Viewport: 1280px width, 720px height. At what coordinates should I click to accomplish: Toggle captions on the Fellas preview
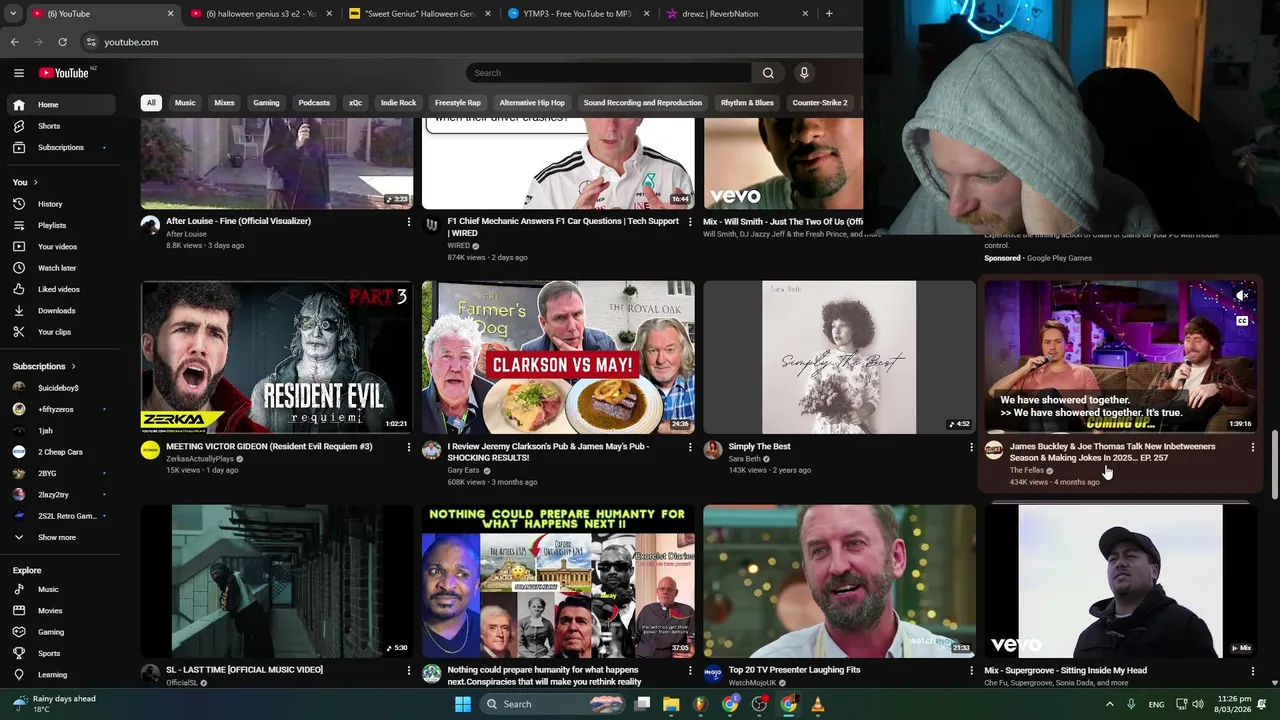pos(1242,321)
